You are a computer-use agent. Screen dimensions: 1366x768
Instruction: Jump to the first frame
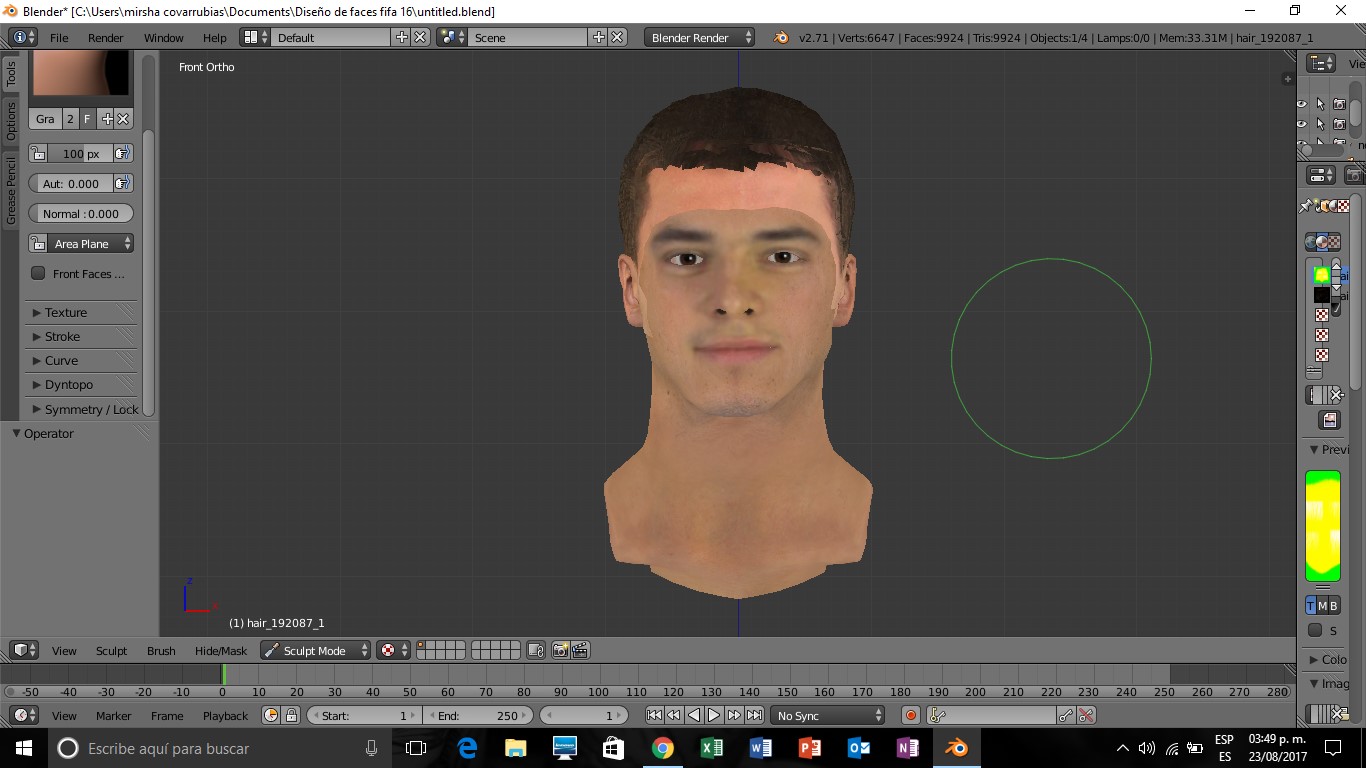[x=654, y=715]
